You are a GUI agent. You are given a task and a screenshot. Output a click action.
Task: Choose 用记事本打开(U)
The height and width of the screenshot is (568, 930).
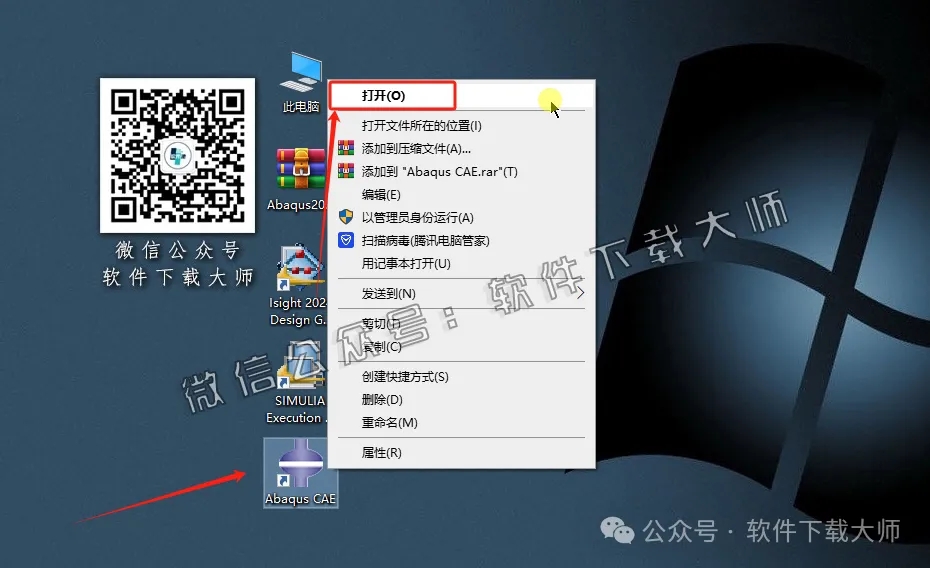461,263
